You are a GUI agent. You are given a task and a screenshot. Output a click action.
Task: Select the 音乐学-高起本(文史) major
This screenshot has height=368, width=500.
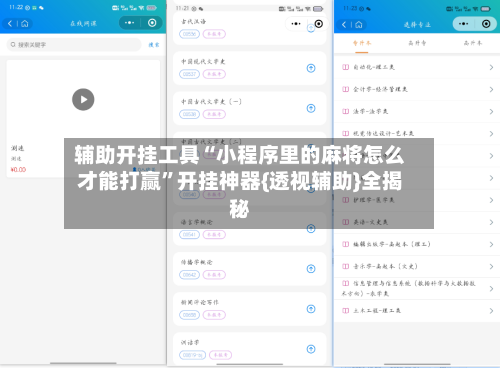pyautogui.click(x=417, y=266)
